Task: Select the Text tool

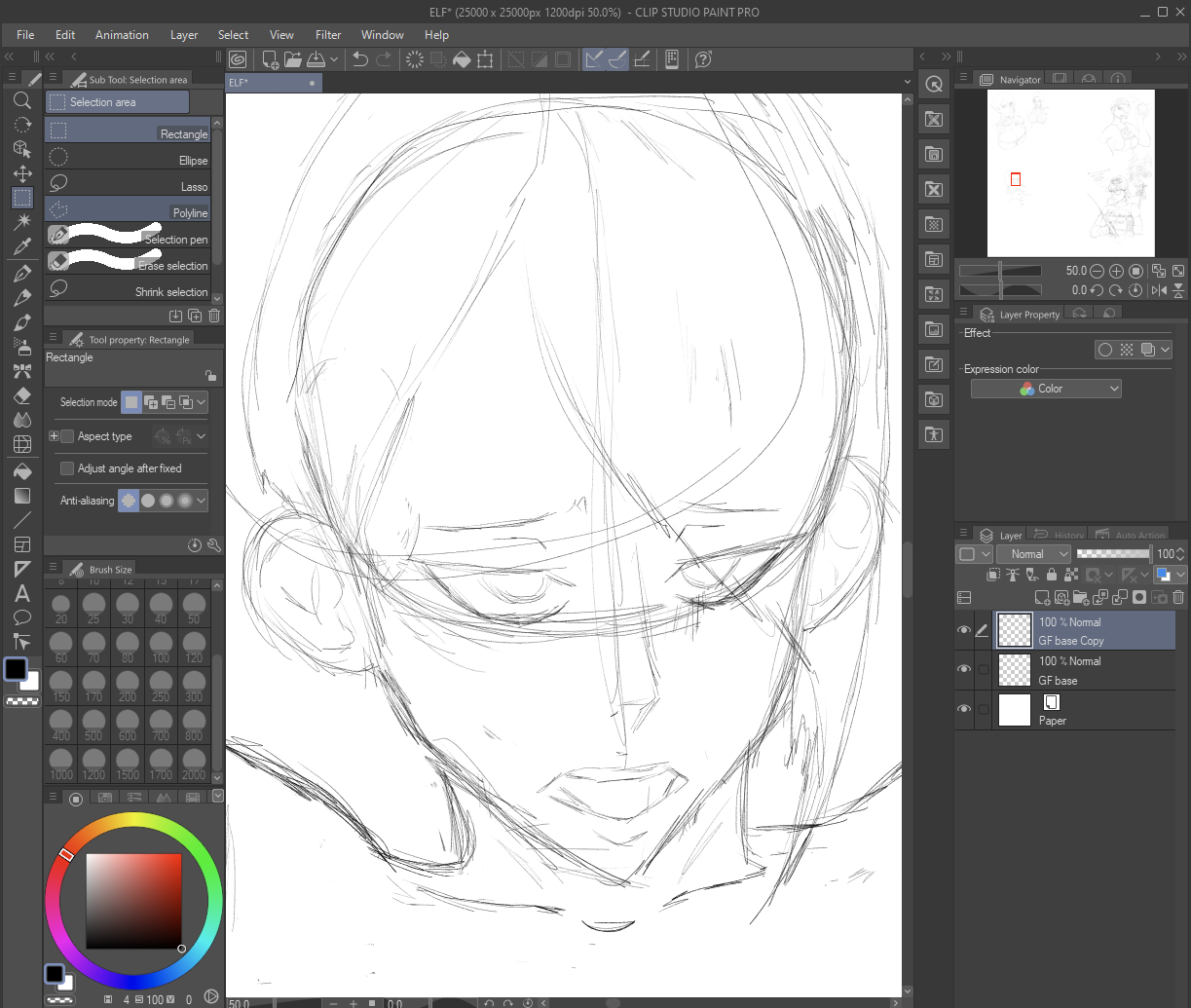Action: click(x=22, y=593)
